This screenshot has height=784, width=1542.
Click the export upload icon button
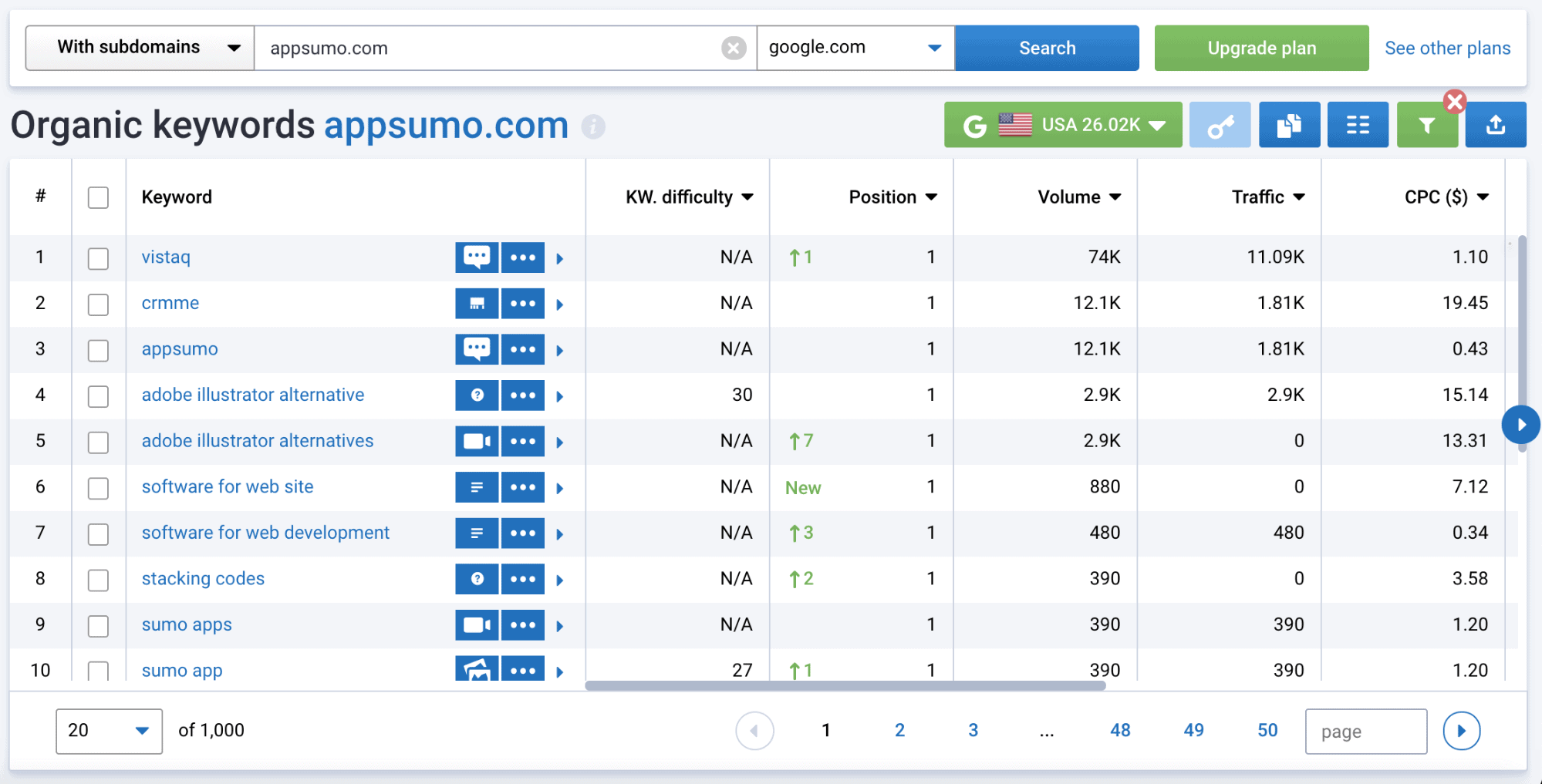pyautogui.click(x=1496, y=125)
